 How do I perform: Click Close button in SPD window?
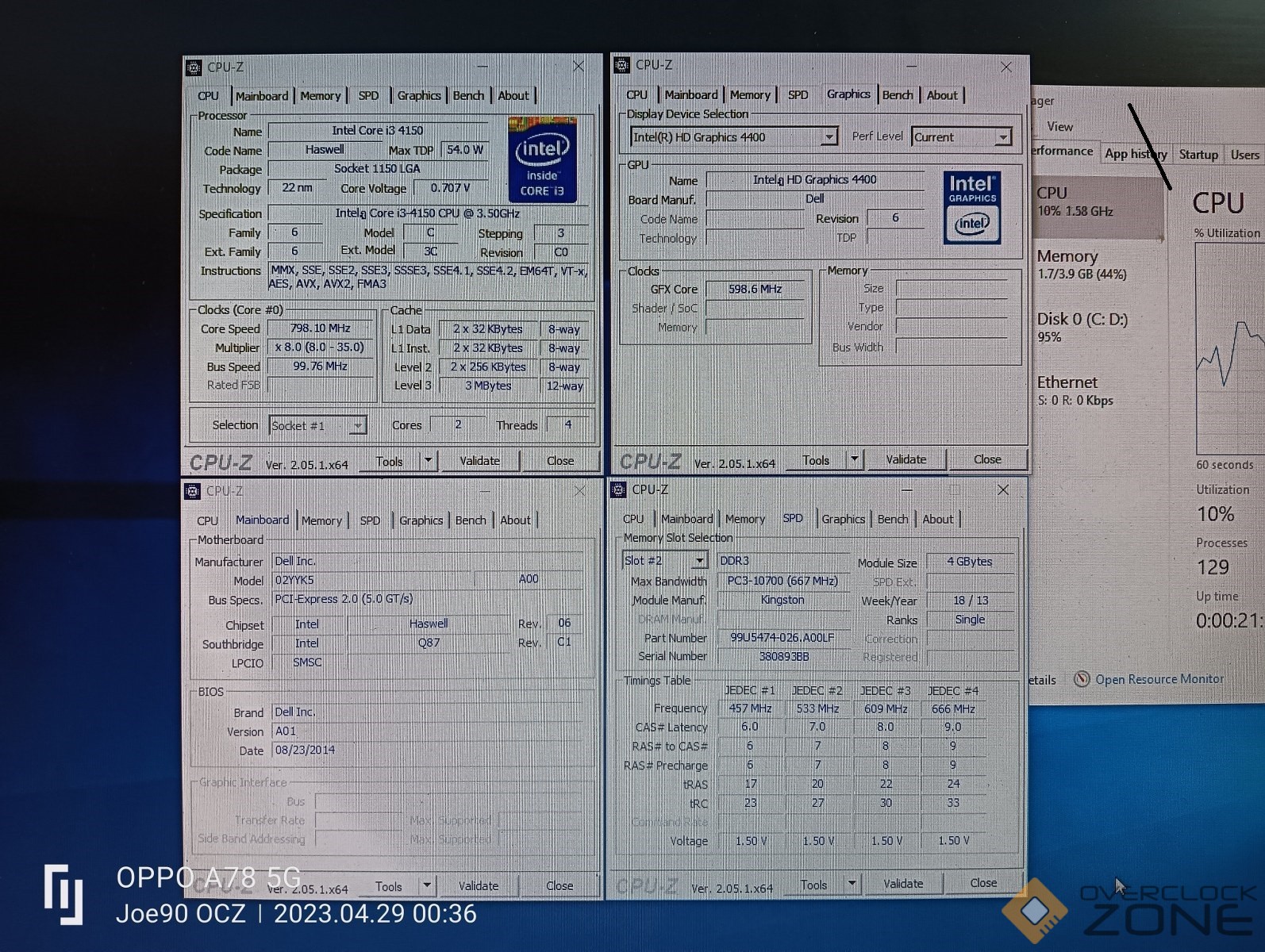[983, 882]
